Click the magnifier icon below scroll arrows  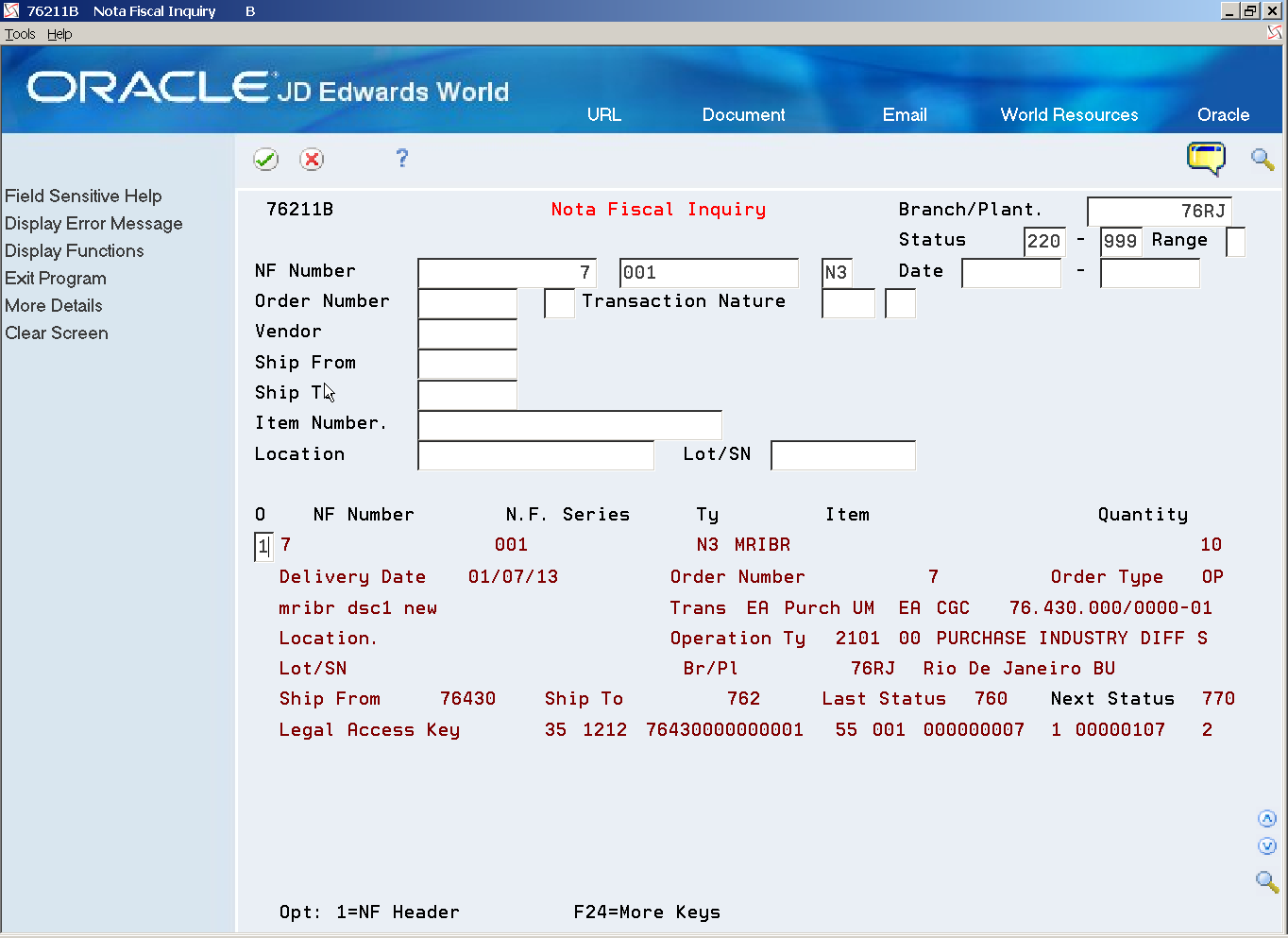tap(1266, 881)
